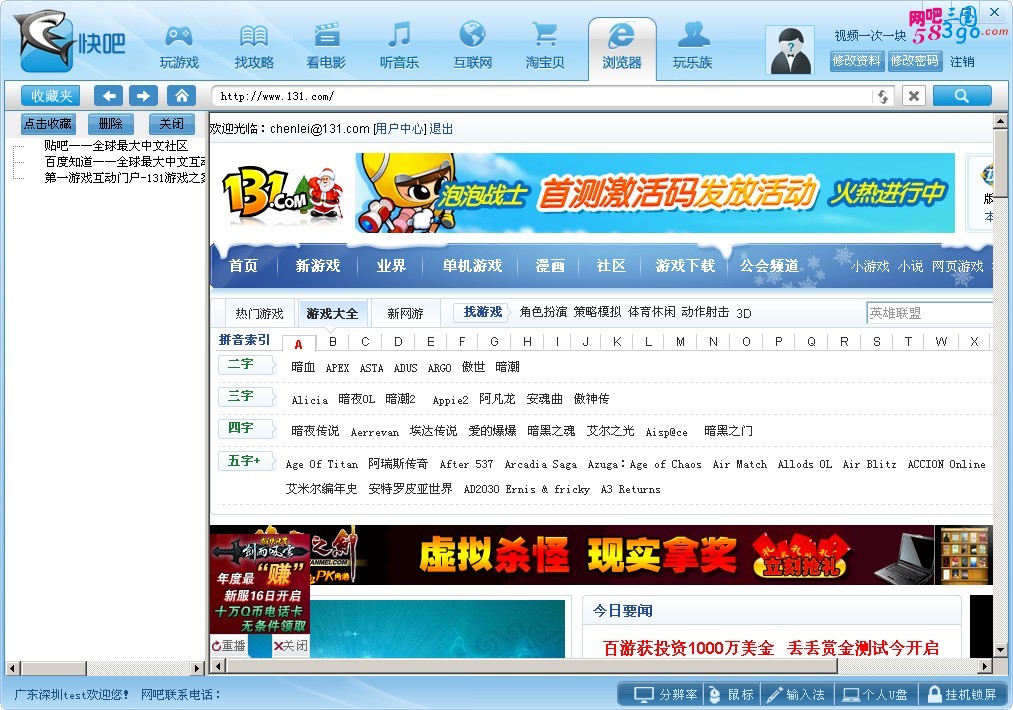Open the 首页 navigation item
This screenshot has width=1013, height=710.
tap(243, 266)
